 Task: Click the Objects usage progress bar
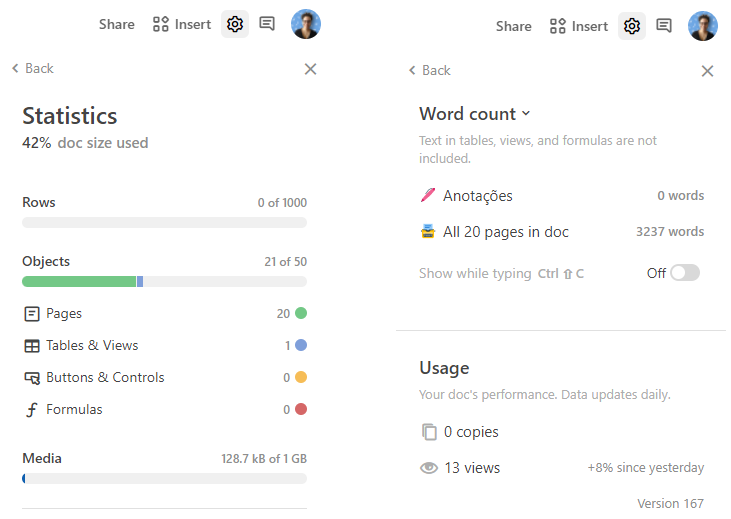[164, 282]
